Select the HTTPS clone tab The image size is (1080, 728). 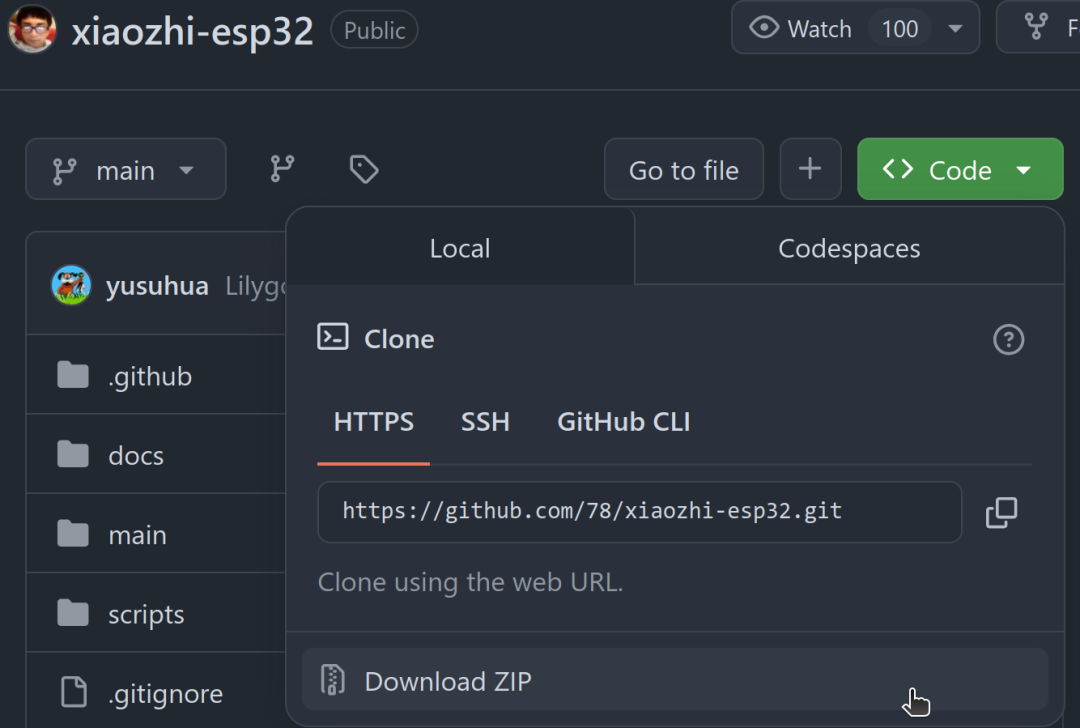[x=373, y=422]
